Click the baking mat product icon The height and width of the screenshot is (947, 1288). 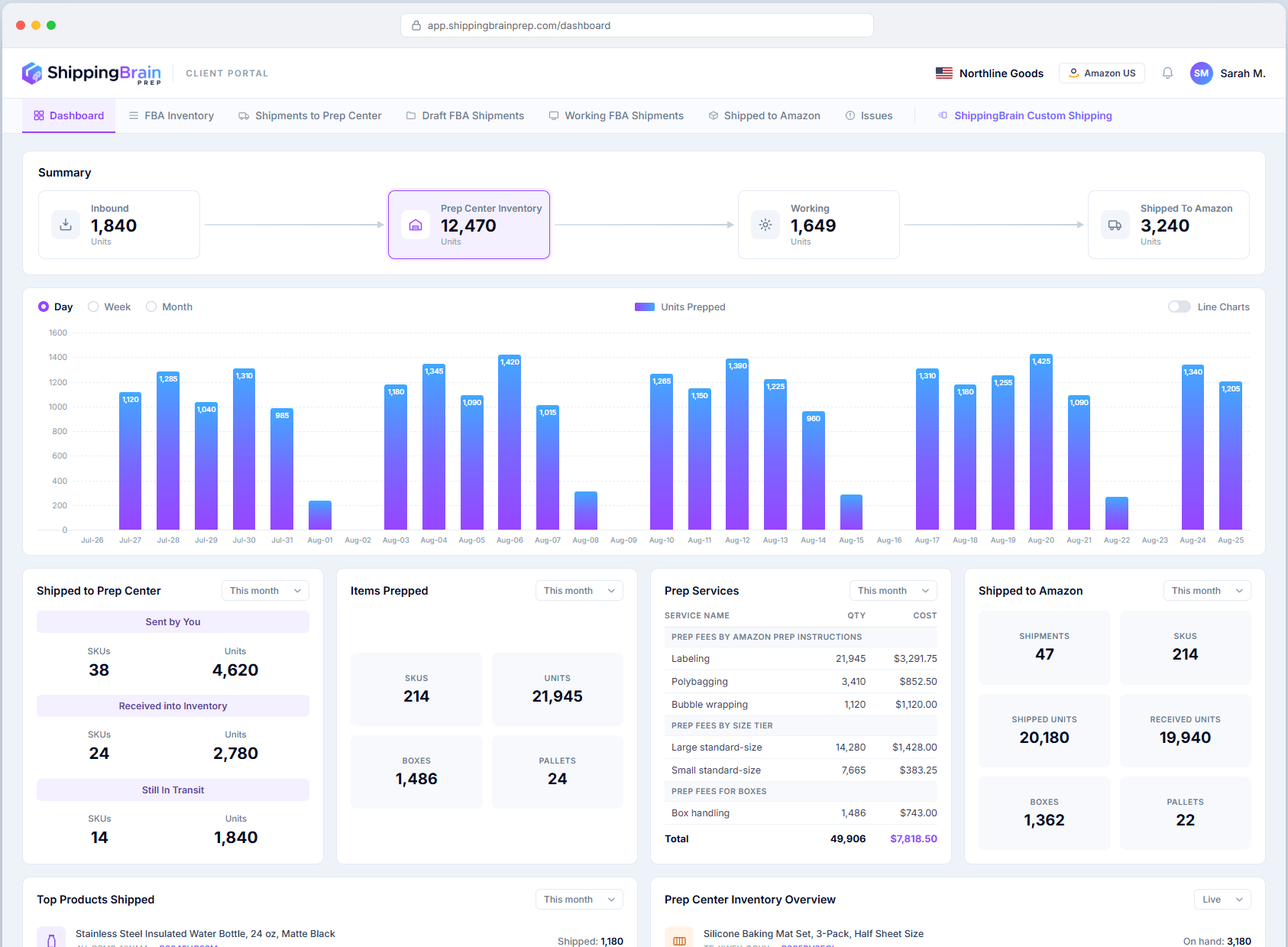[679, 939]
